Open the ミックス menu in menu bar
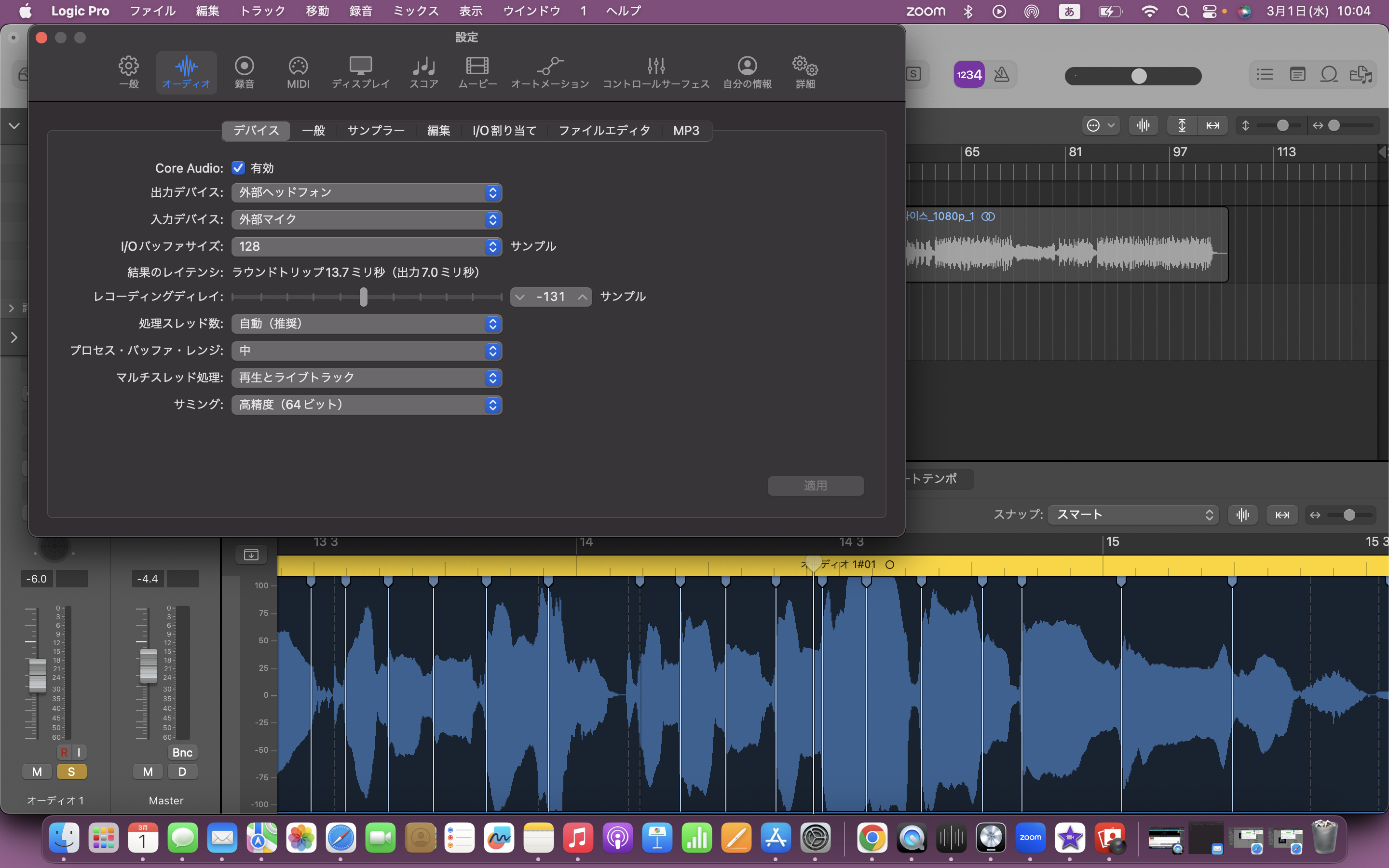 [416, 11]
